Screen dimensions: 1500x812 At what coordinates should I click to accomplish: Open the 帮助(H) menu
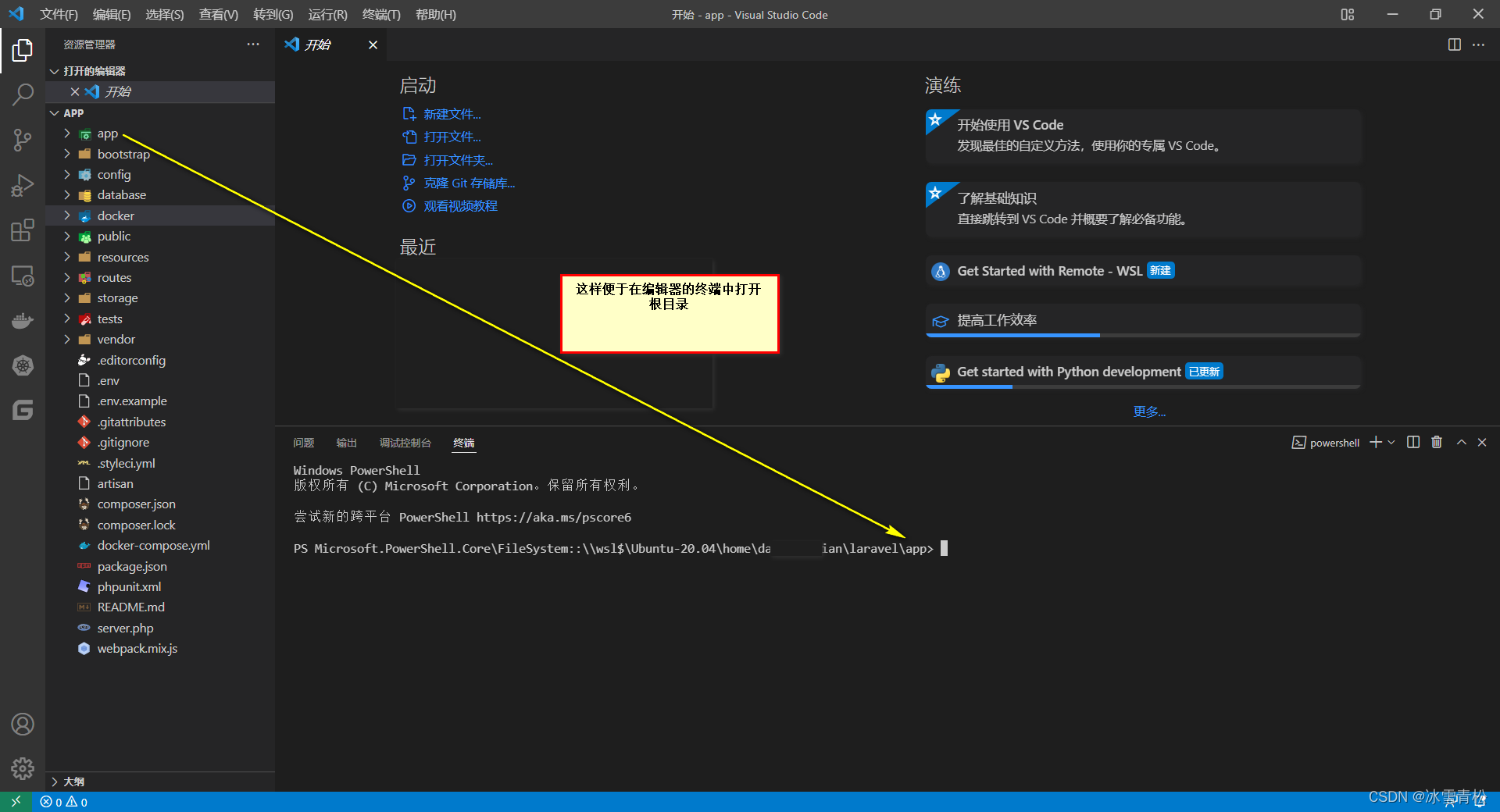[x=435, y=14]
